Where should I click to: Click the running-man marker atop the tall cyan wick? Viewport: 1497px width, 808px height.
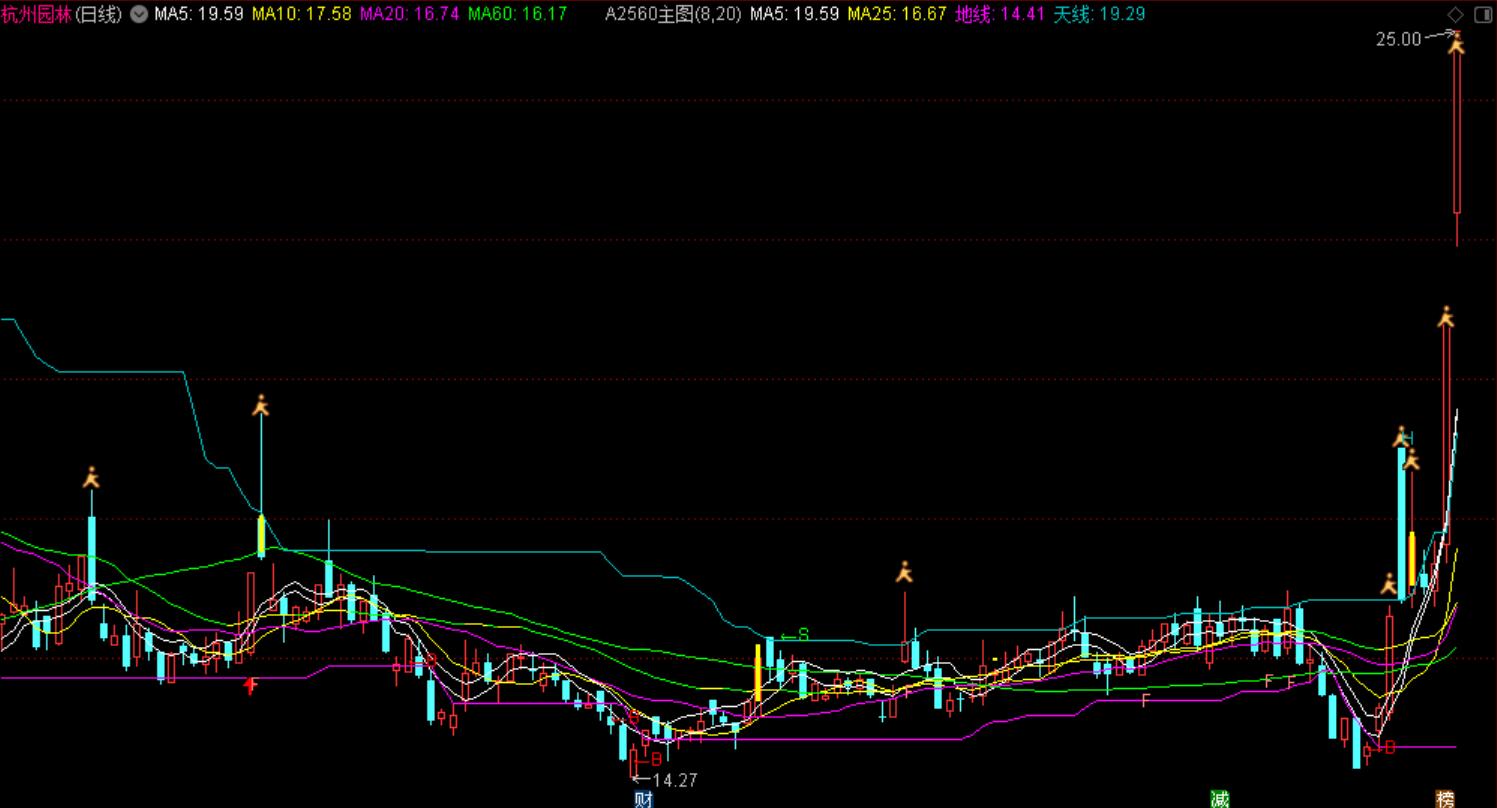pos(261,405)
